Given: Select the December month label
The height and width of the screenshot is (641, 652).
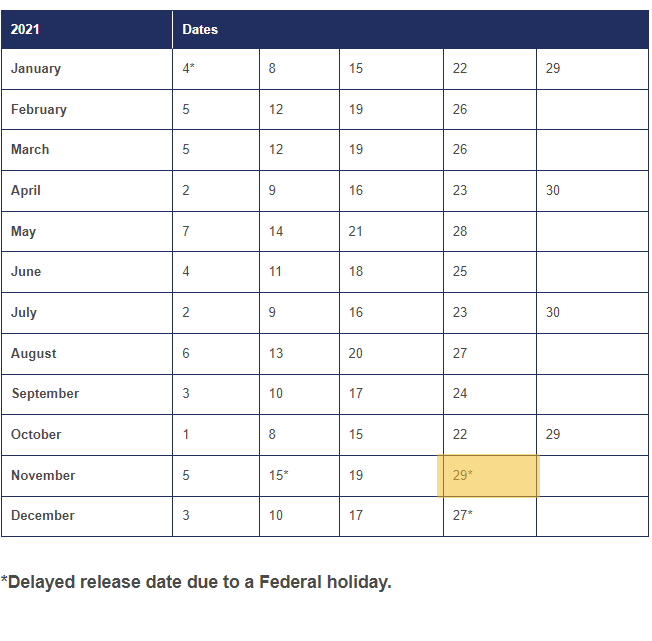Looking at the screenshot, I should click(43, 515).
